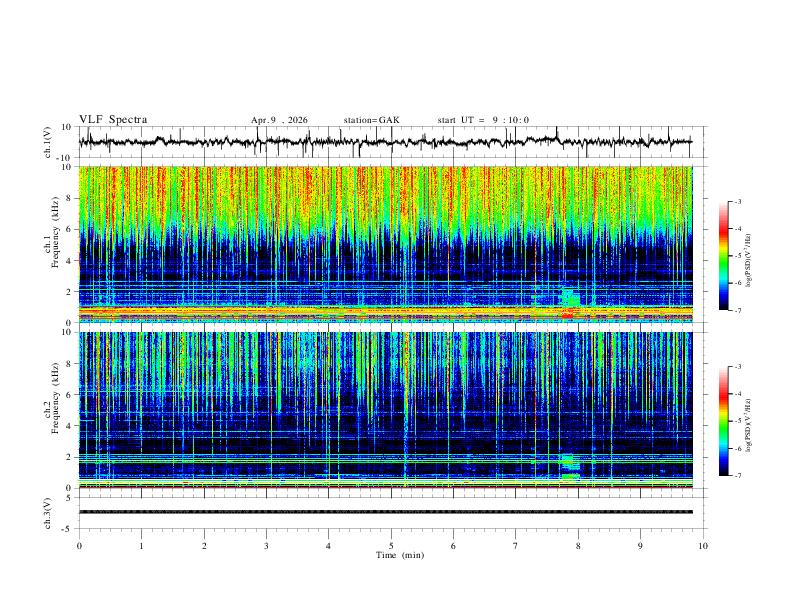
Task: Click the "5" tick on Time axis
Action: (x=391, y=546)
